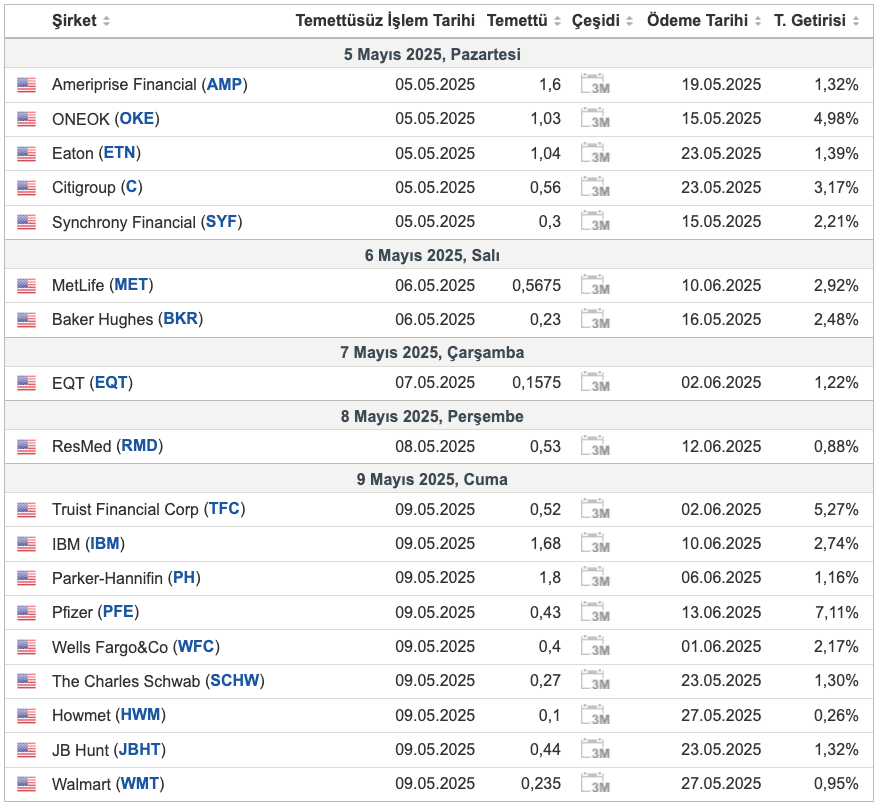
Task: Open the SYF ticker link
Action: tap(221, 221)
